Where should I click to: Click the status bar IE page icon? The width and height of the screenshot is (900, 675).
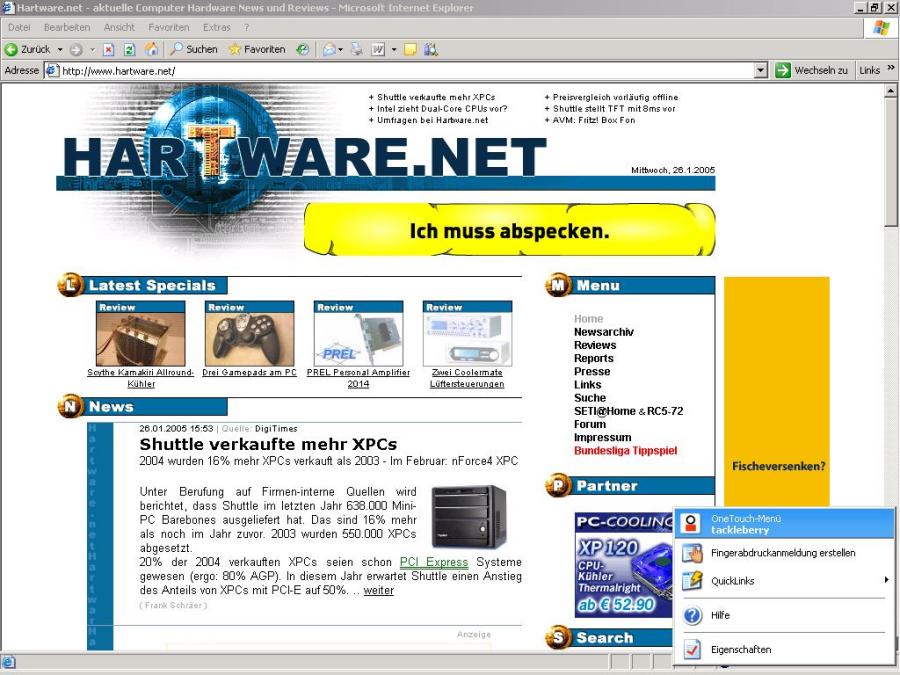coord(9,662)
